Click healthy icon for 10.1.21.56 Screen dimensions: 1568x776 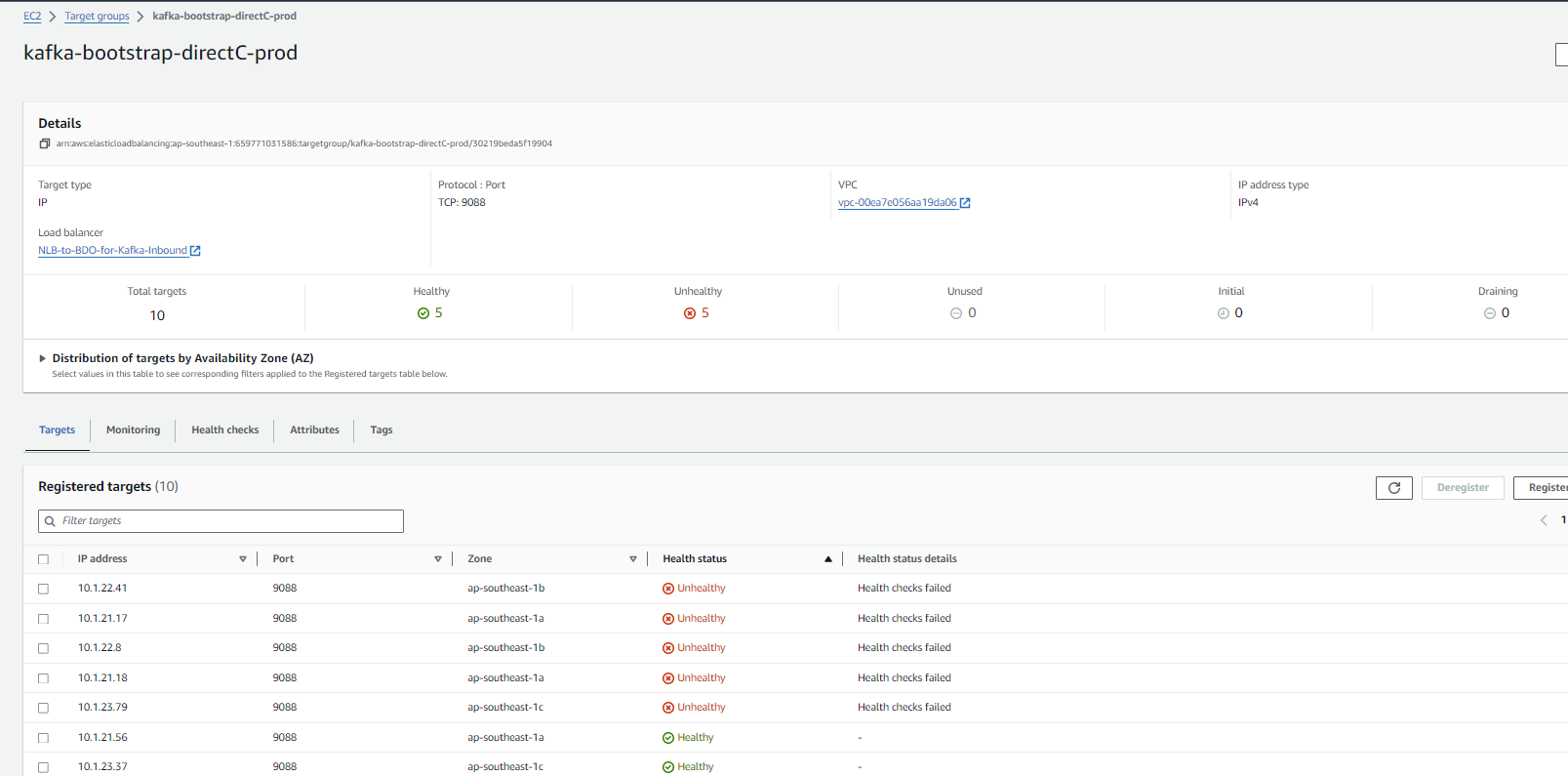[x=668, y=738]
